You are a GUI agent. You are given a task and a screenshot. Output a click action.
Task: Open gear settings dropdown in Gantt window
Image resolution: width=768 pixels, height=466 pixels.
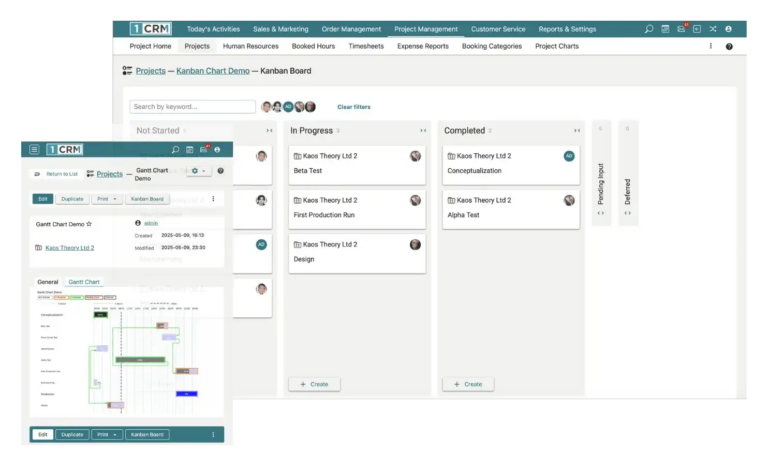[198, 171]
